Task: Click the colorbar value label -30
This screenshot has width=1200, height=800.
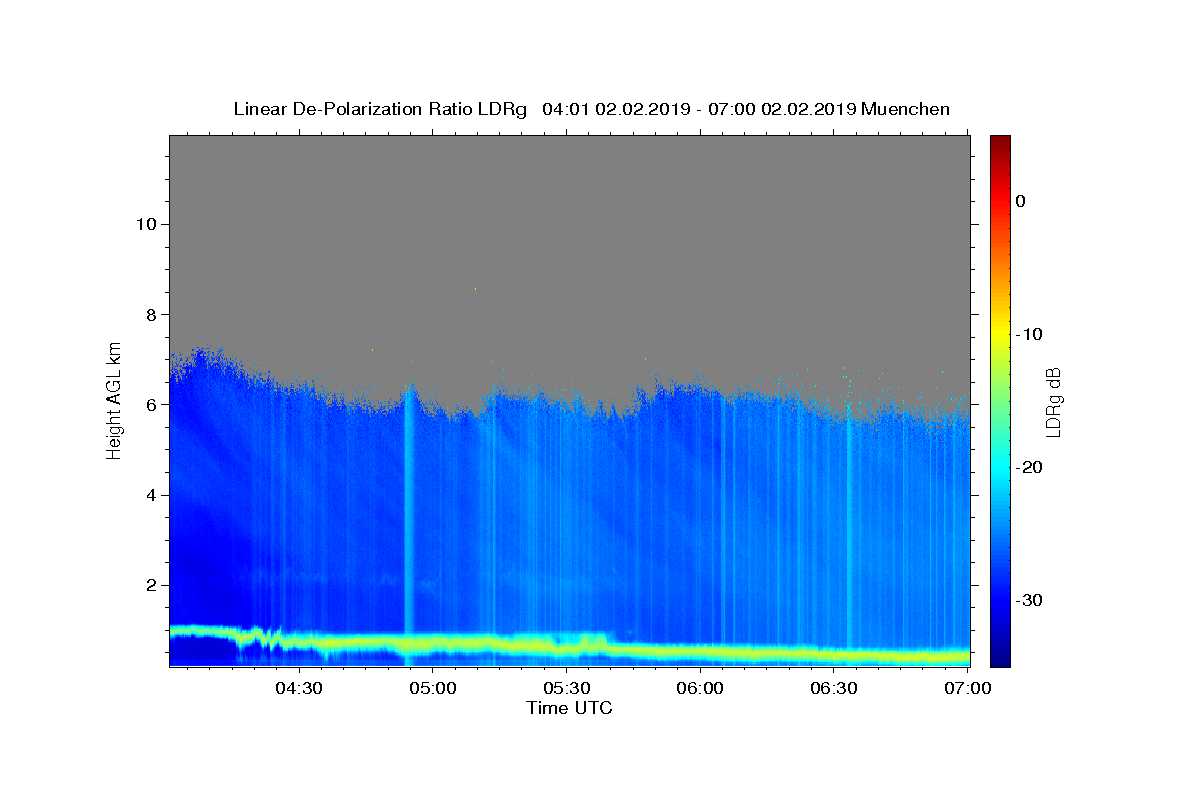Action: tap(1030, 600)
